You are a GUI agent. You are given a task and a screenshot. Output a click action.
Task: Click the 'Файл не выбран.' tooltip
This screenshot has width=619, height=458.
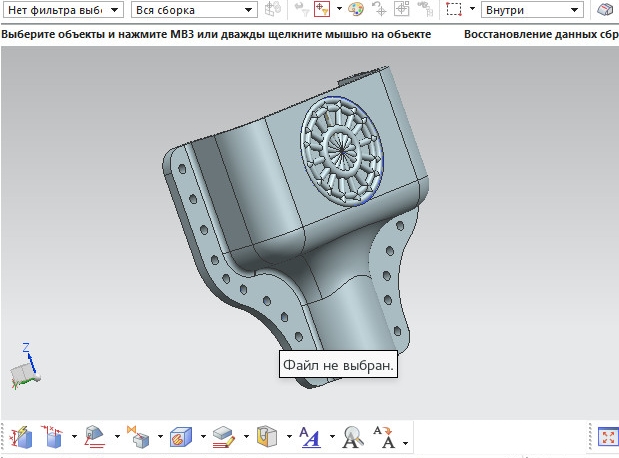(x=339, y=365)
